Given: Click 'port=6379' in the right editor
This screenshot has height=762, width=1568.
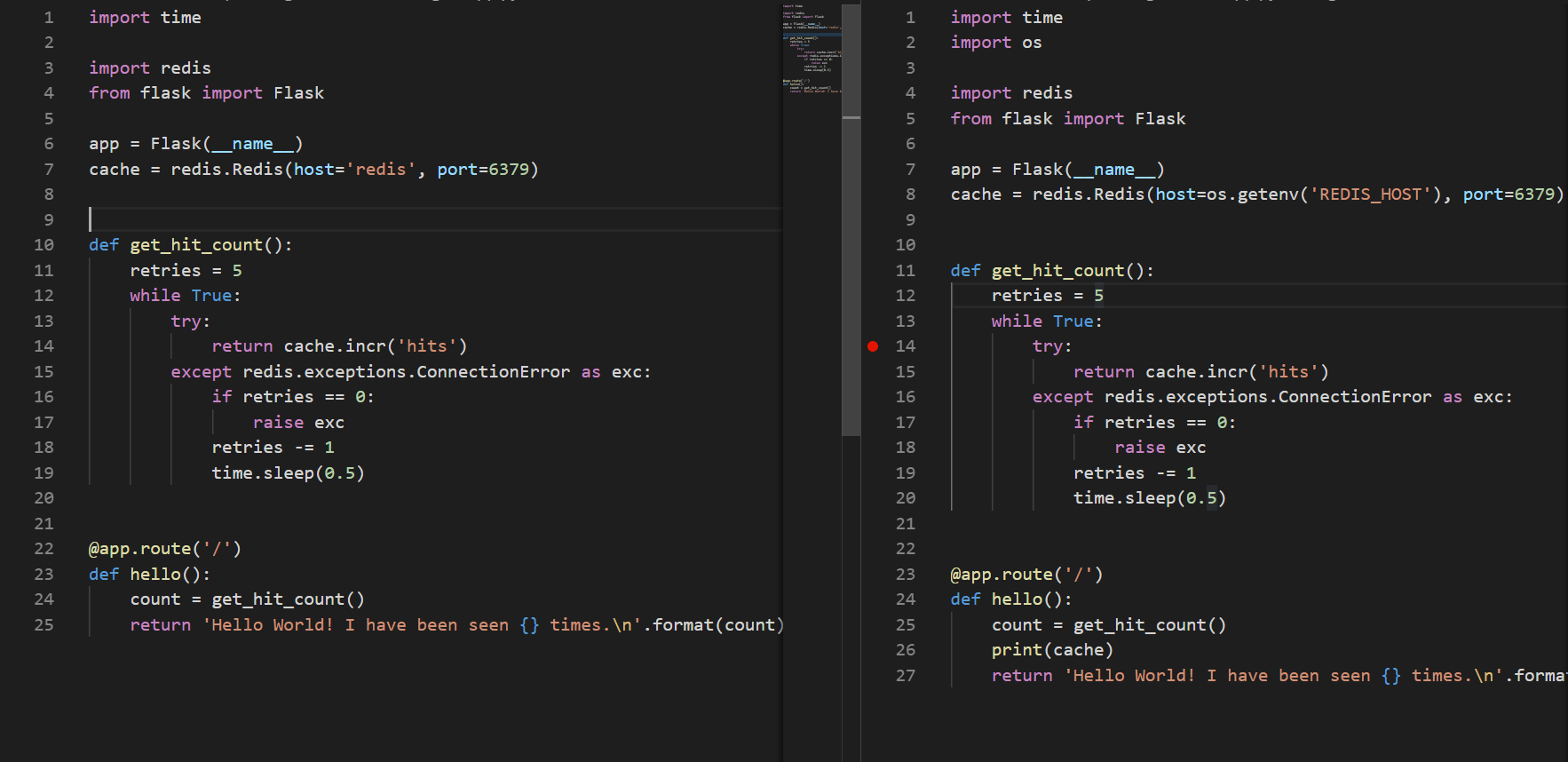Looking at the screenshot, I should click(1509, 194).
